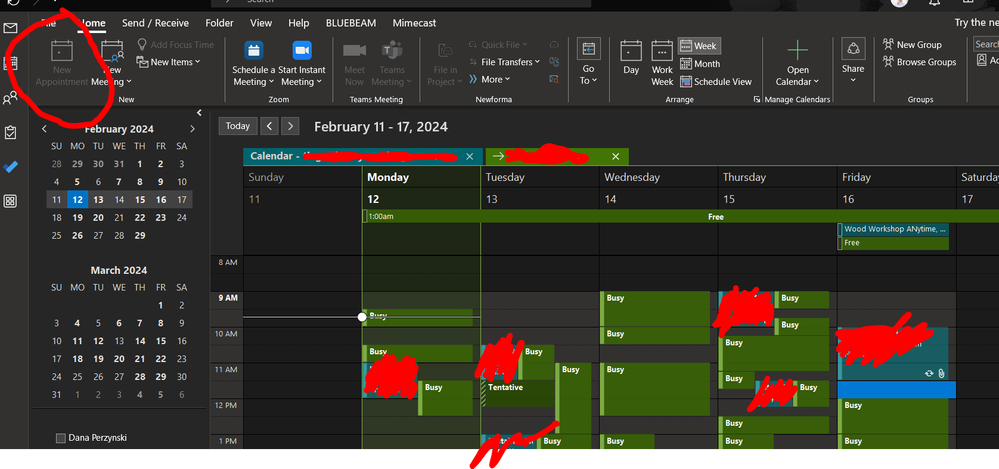Click Newforma search icon right of More

point(554,79)
